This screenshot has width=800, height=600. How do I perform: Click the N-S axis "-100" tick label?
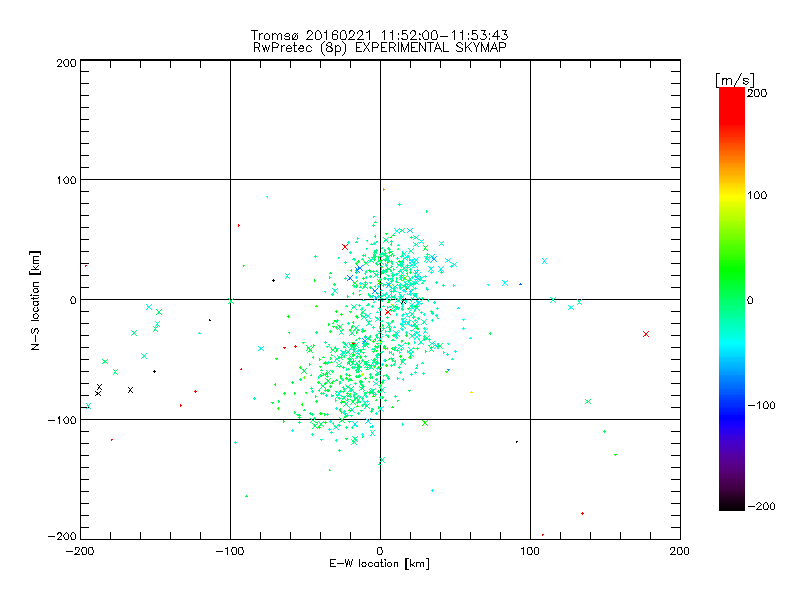[x=62, y=420]
